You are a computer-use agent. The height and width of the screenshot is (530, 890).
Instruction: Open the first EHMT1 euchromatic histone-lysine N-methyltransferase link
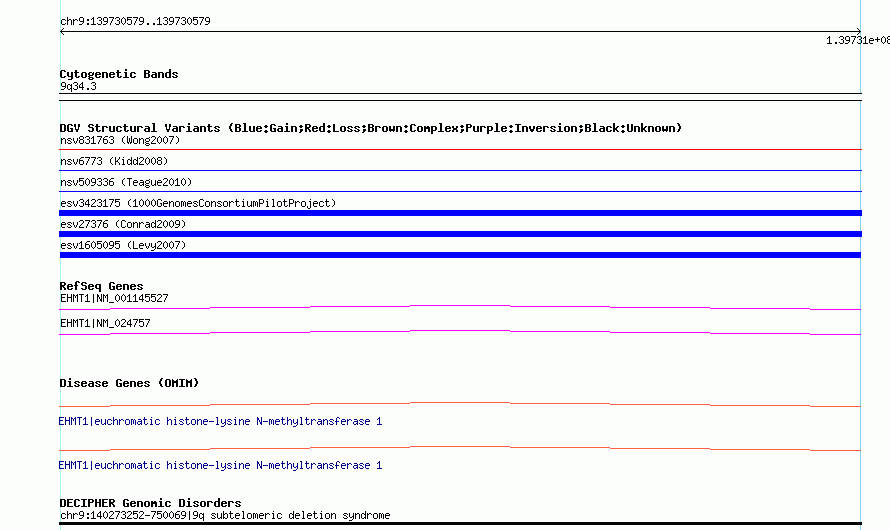pyautogui.click(x=220, y=421)
